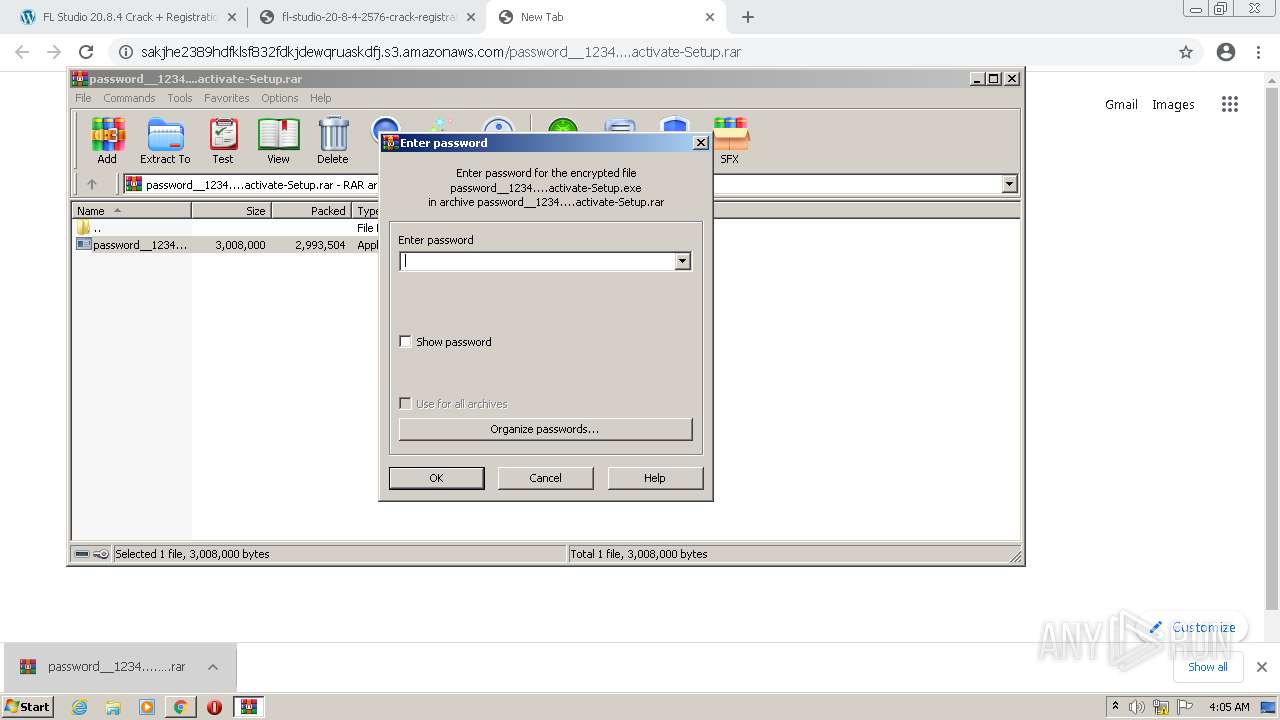The width and height of the screenshot is (1280, 720).
Task: Show hidden tray icons arrow
Action: point(1115,707)
